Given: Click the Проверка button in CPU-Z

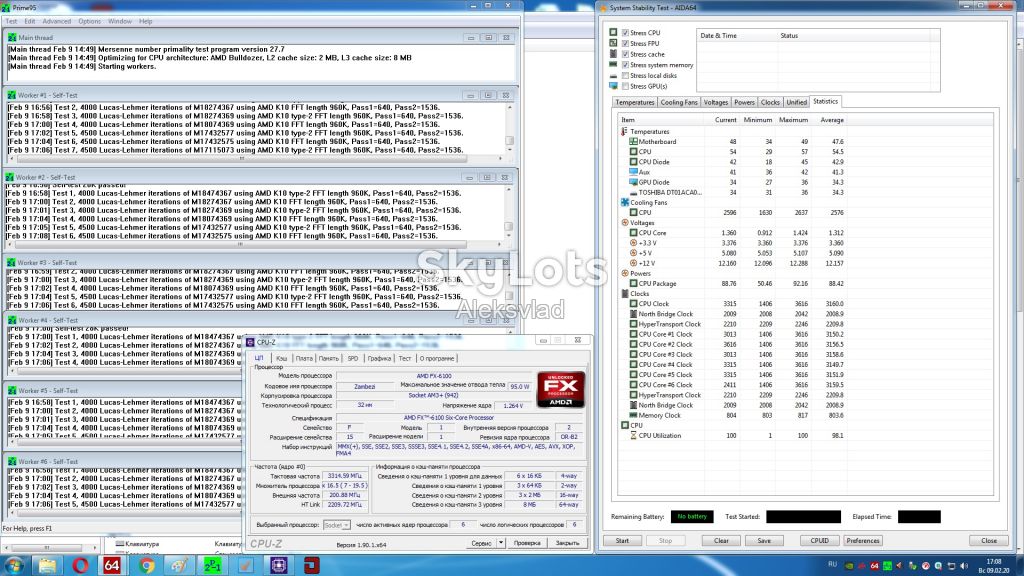Looking at the screenshot, I should [x=526, y=543].
